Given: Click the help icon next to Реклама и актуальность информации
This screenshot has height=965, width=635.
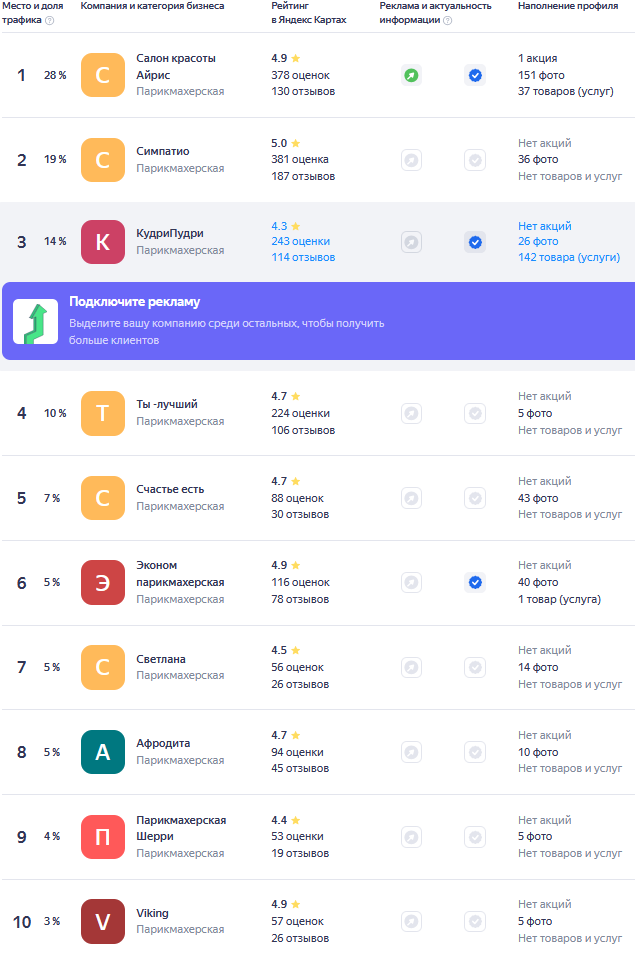Looking at the screenshot, I should 448,20.
